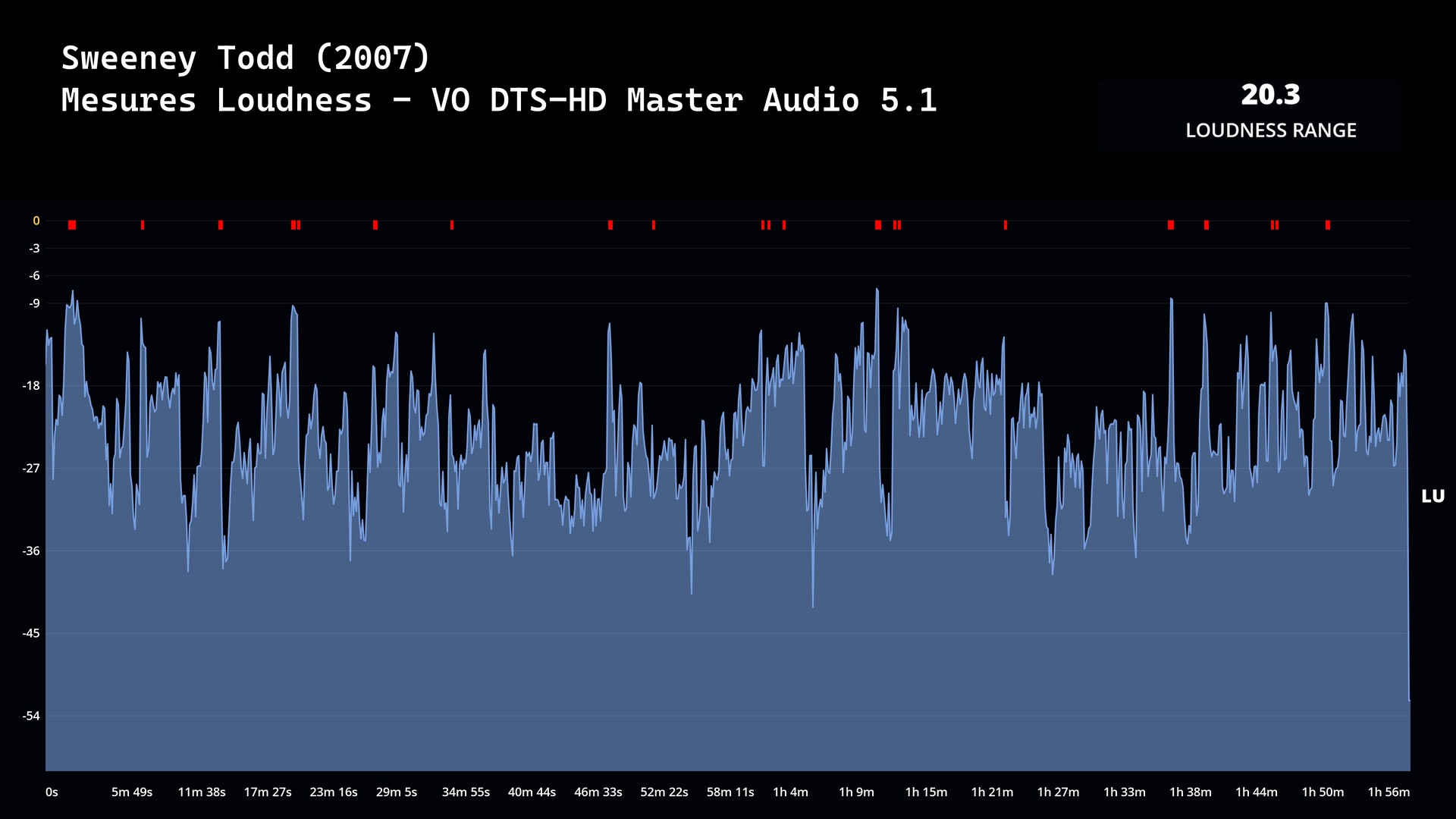This screenshot has height=819, width=1456.
Task: Click the red peak marker near 34m 55s
Action: pyautogui.click(x=452, y=225)
